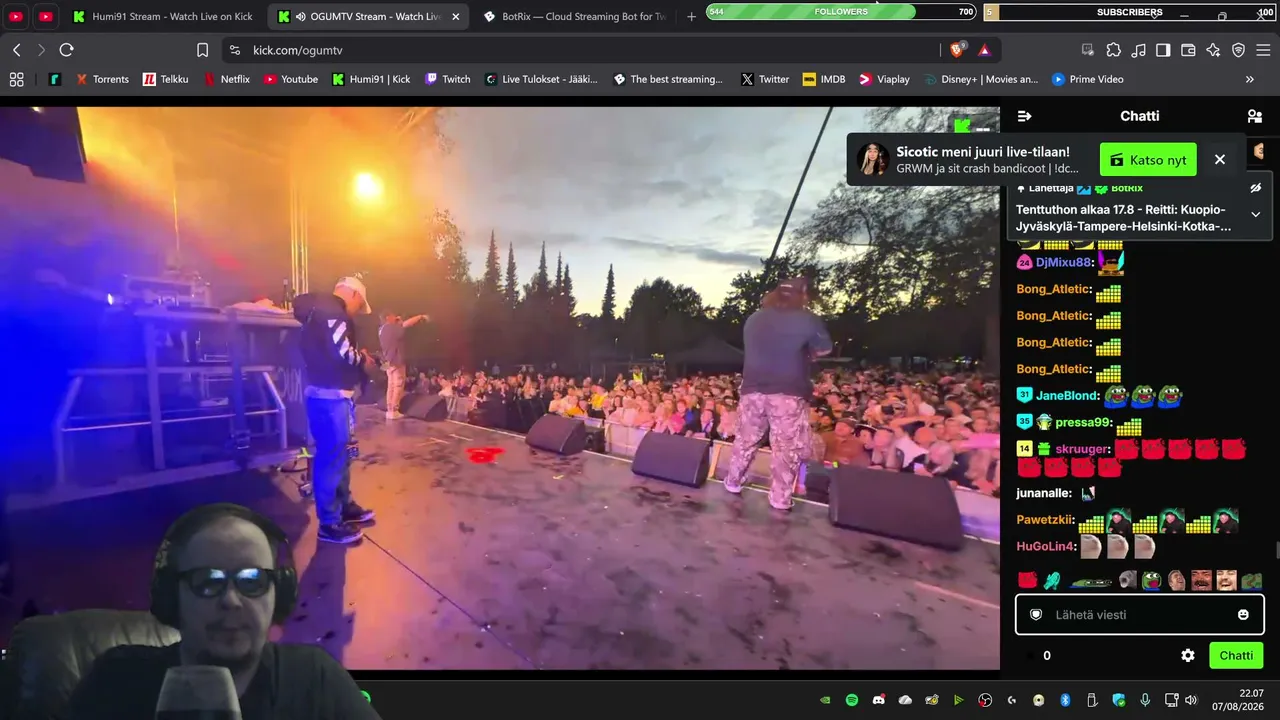Viewport: 1280px width, 720px height.
Task: Expand the pinned Tenttuthon message
Action: [x=1256, y=214]
